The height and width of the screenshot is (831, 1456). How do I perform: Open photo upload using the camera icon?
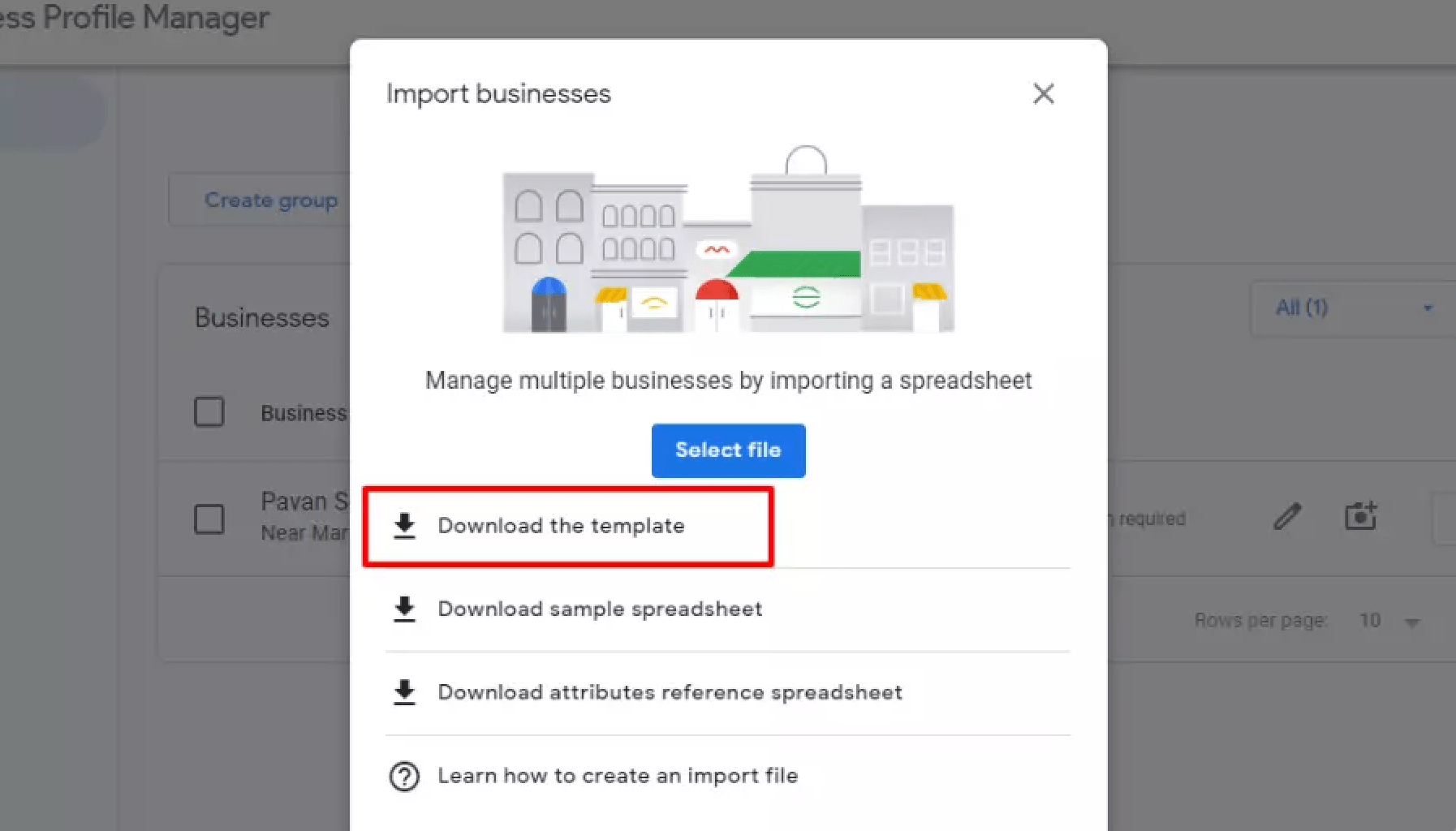[1361, 516]
